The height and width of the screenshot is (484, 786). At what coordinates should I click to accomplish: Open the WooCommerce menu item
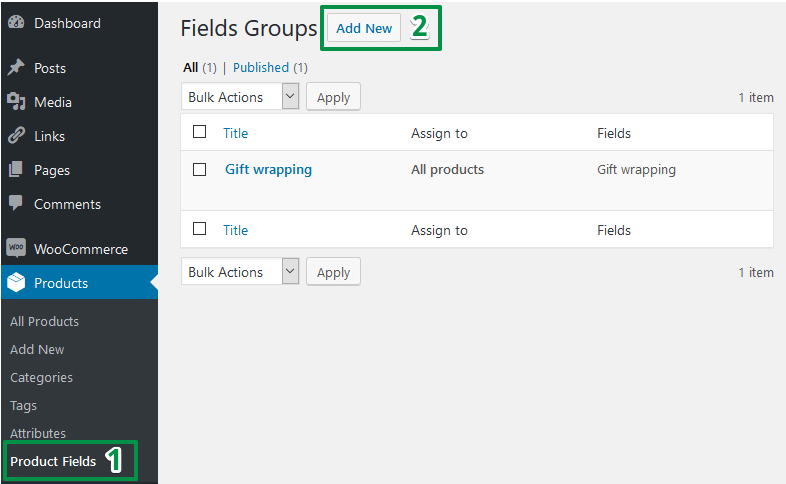click(x=81, y=249)
